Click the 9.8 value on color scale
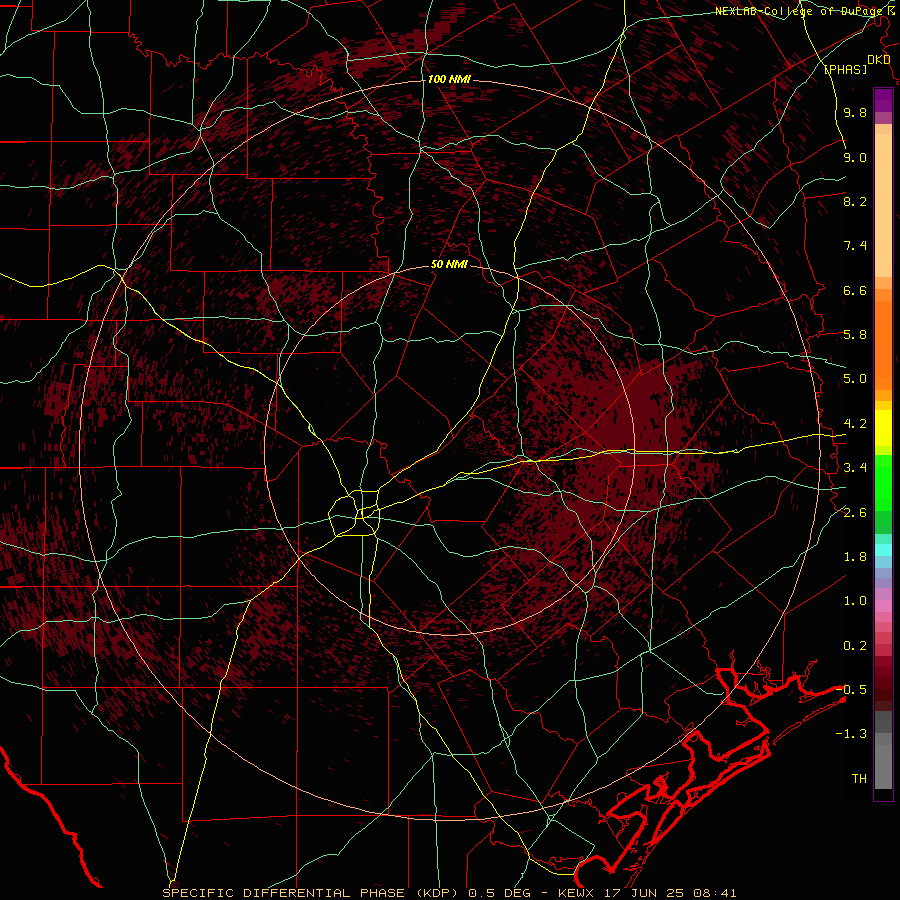Image resolution: width=900 pixels, height=900 pixels. [x=855, y=112]
